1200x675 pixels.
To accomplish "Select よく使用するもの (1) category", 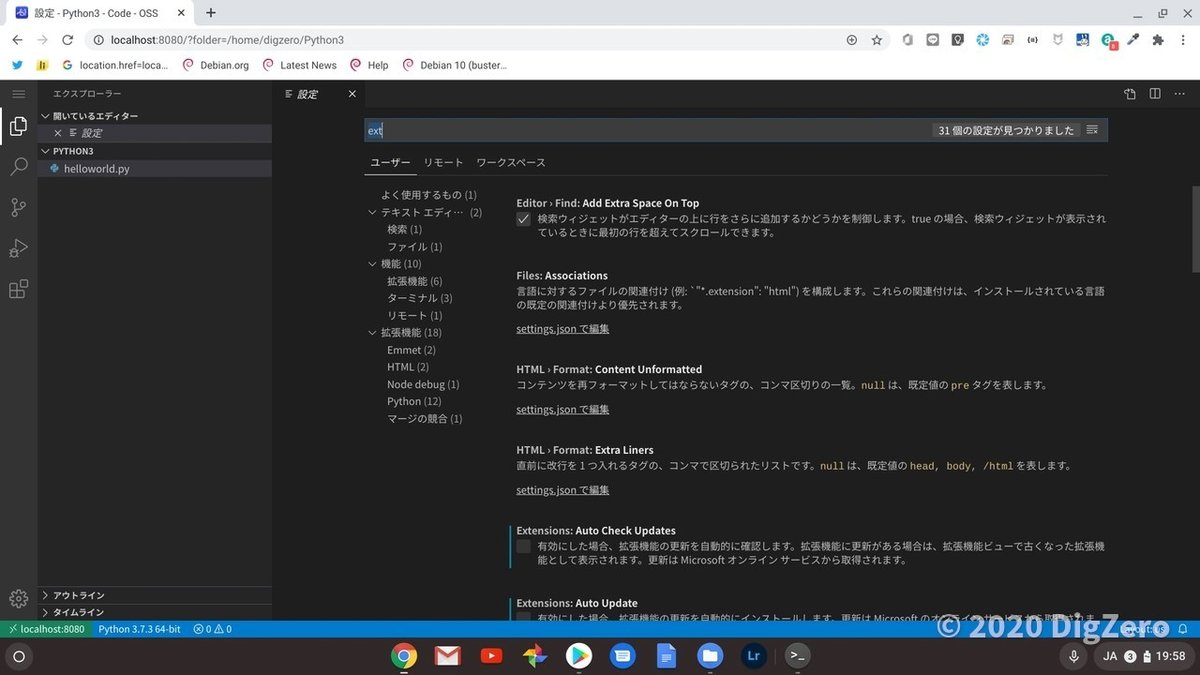I will (429, 195).
